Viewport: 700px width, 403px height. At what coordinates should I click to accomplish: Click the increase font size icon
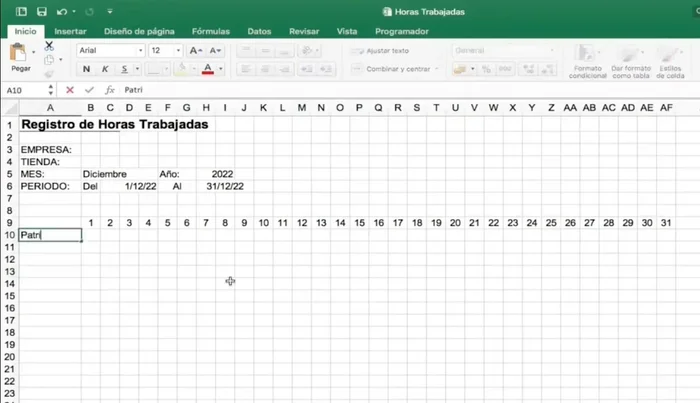pyautogui.click(x=196, y=50)
